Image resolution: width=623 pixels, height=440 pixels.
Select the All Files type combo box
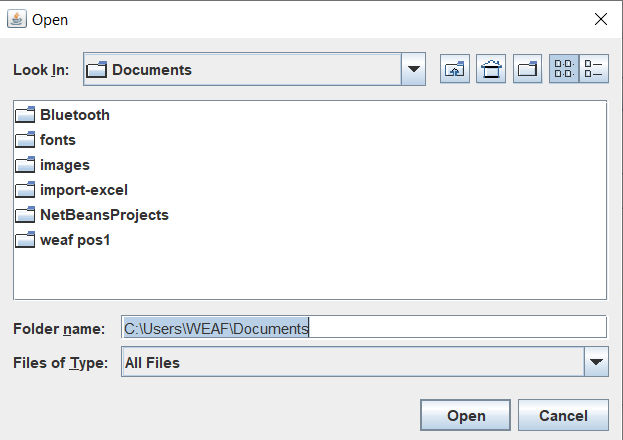click(352, 363)
